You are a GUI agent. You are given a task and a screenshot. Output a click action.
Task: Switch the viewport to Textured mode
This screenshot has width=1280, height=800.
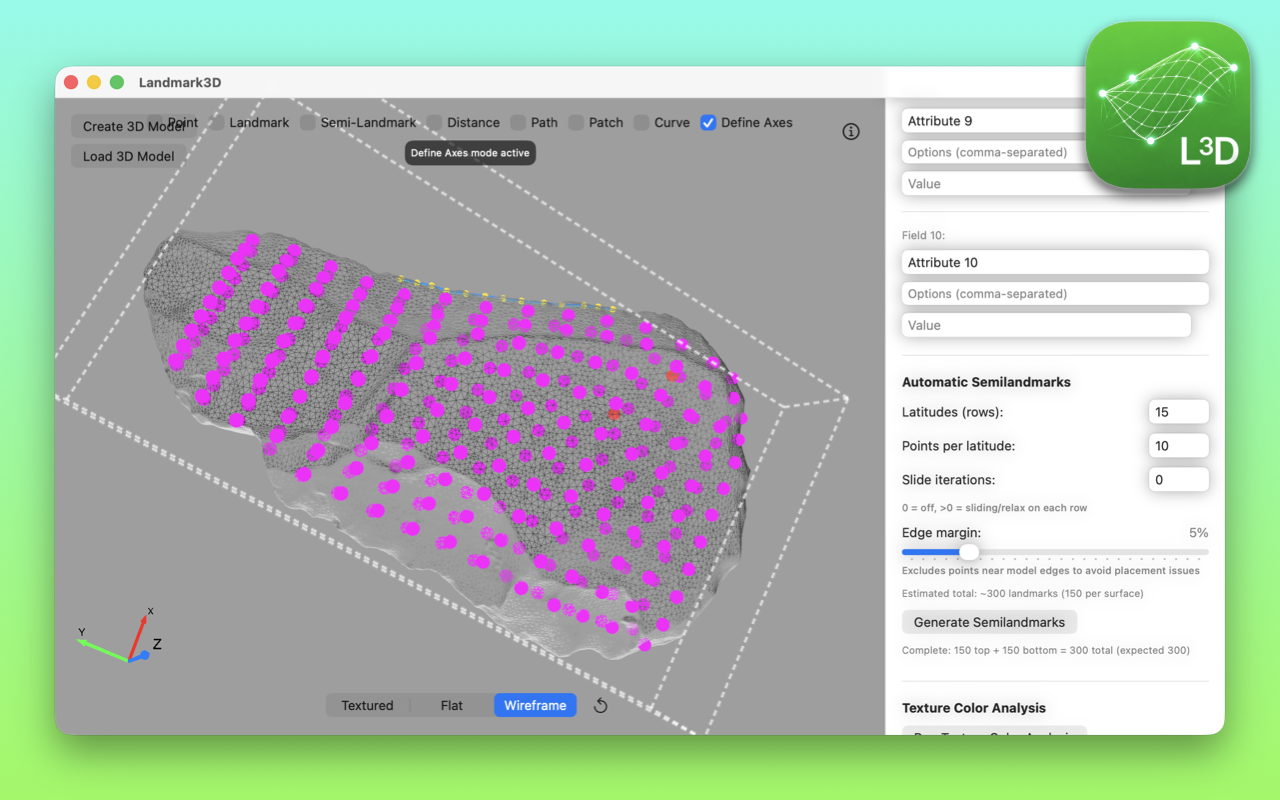pyautogui.click(x=368, y=705)
